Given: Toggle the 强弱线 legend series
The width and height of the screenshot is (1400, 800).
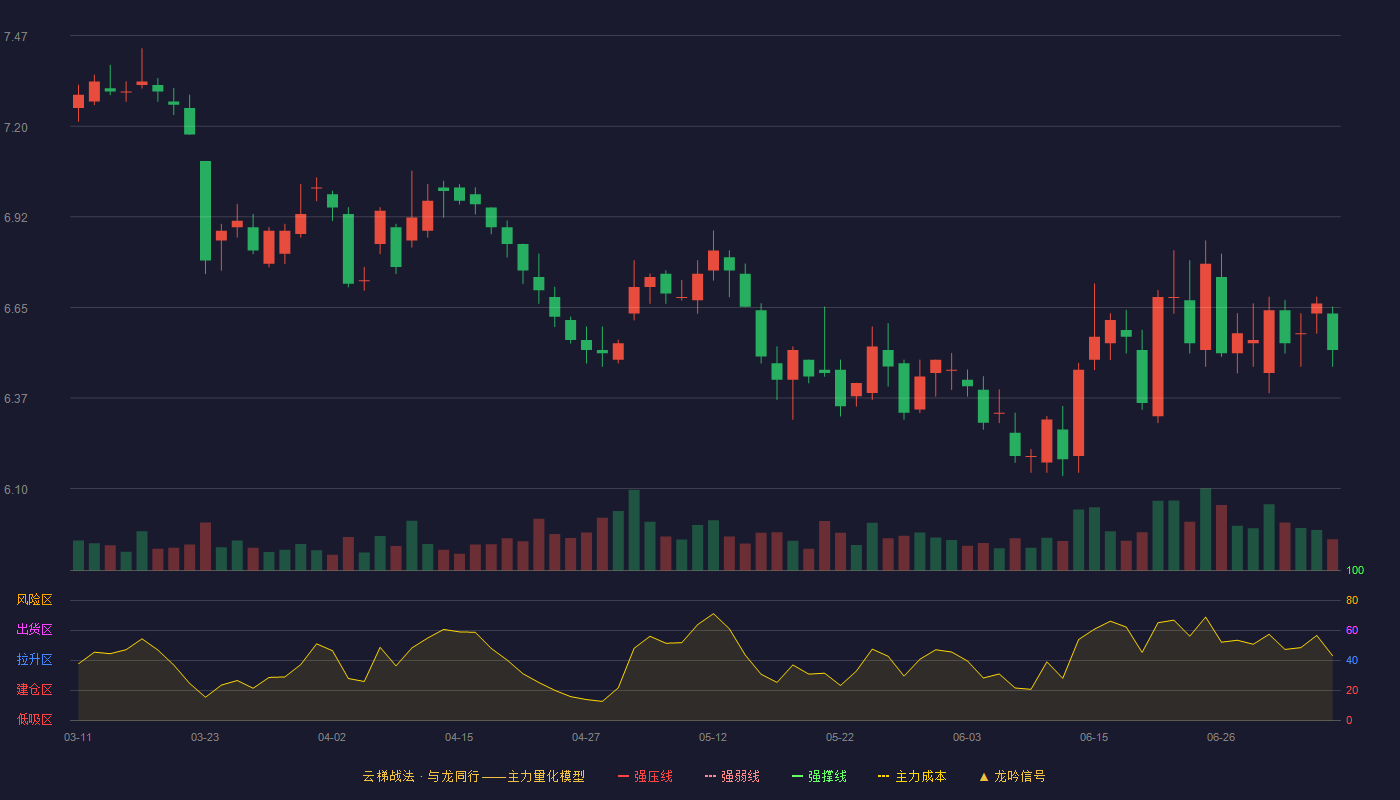Looking at the screenshot, I should pyautogui.click(x=732, y=776).
